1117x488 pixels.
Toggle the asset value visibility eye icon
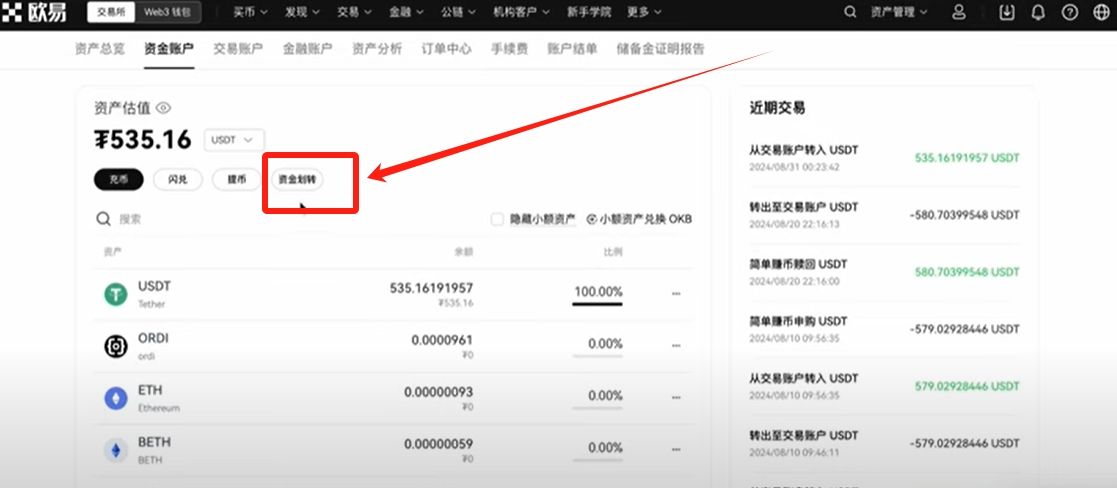[164, 108]
